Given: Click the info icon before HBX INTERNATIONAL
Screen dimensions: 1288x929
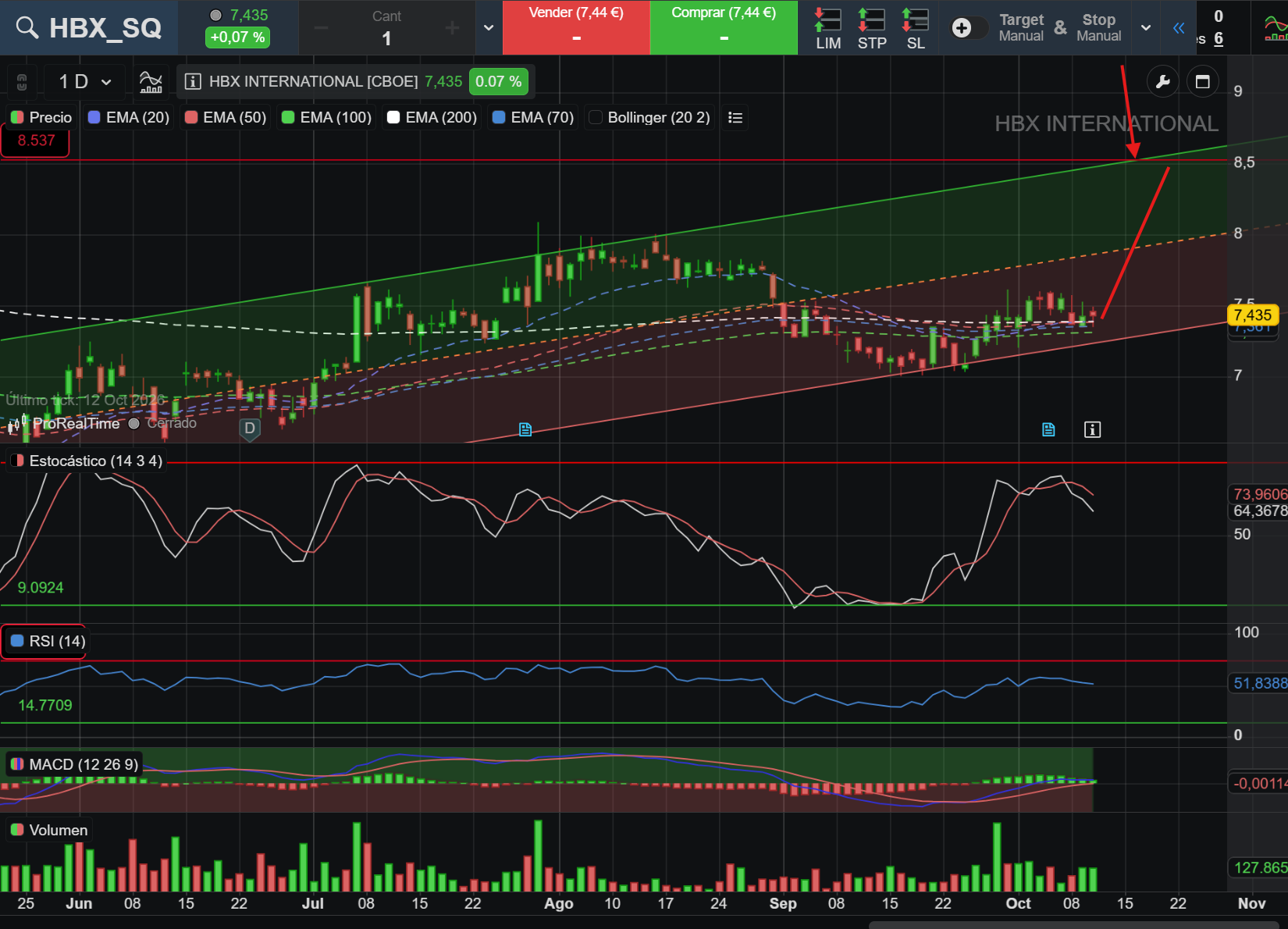Looking at the screenshot, I should (193, 81).
